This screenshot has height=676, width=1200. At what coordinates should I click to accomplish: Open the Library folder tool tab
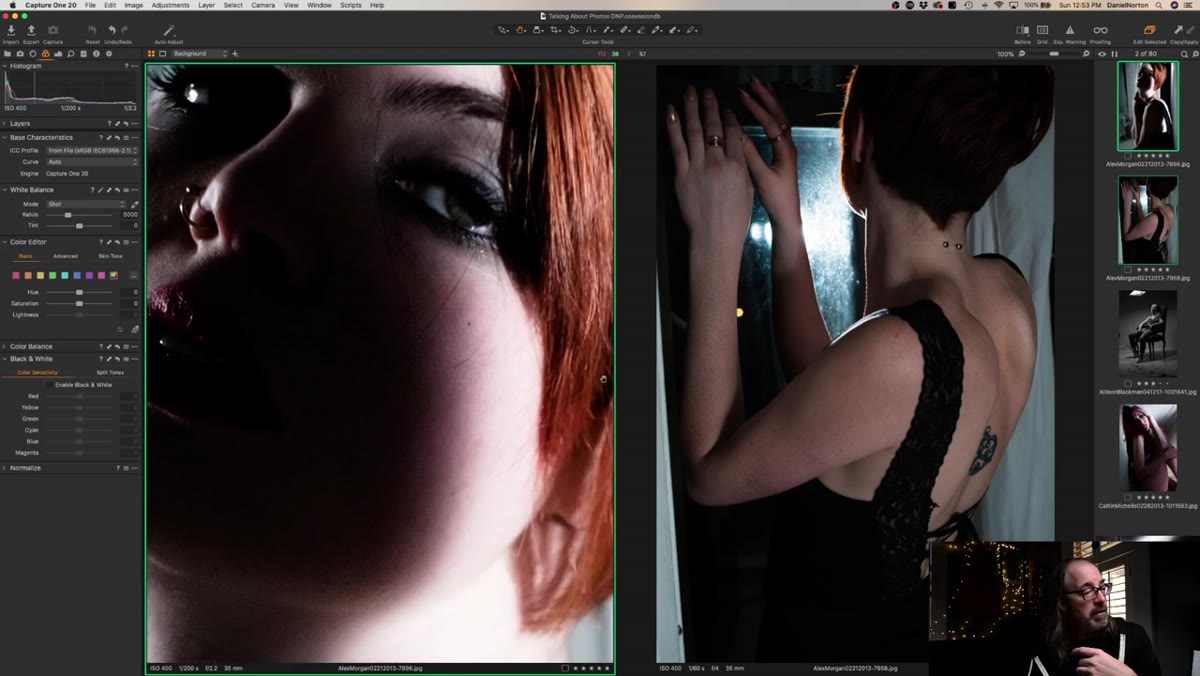[8, 53]
